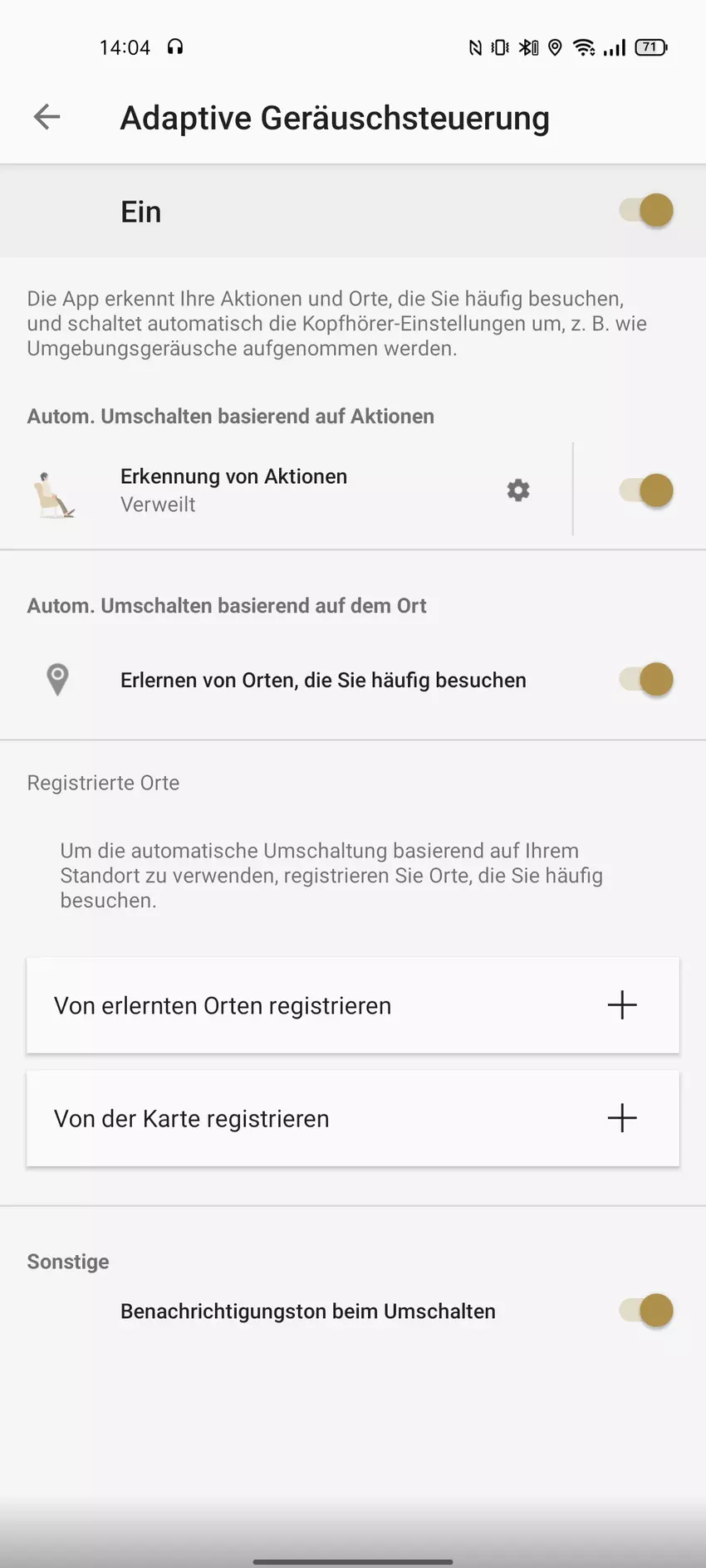Tap plus icon for map registration
The image size is (706, 1568).
622,1118
